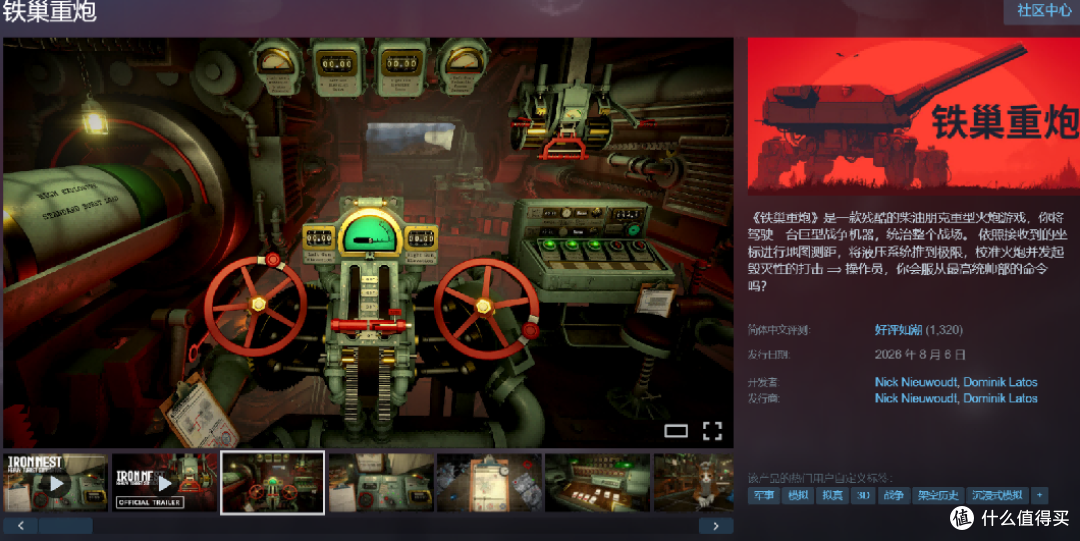Open the screenshot in fullscreen

712,431
